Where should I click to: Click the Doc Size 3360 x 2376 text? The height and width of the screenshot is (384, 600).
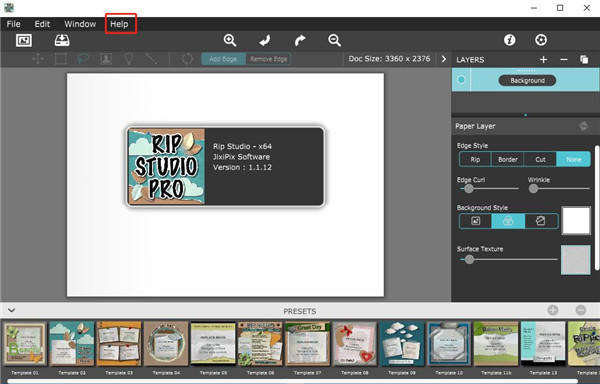[x=389, y=59]
